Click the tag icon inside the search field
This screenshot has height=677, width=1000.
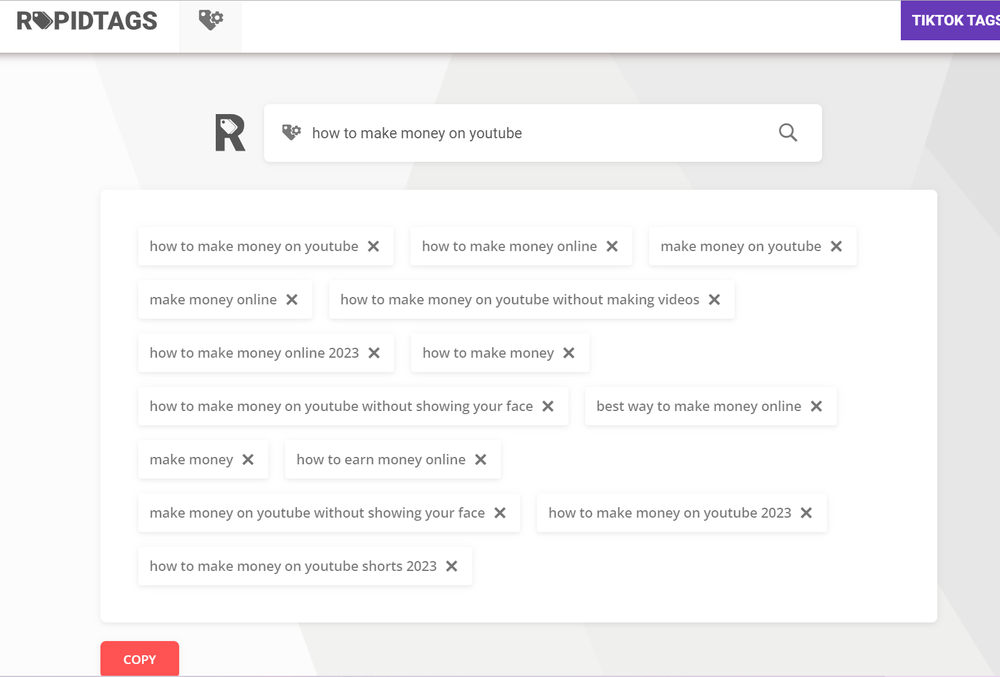point(291,131)
